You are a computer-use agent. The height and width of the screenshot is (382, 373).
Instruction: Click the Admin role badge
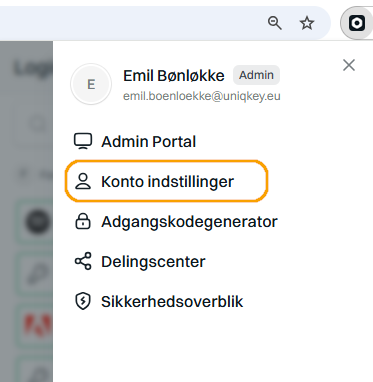[256, 75]
